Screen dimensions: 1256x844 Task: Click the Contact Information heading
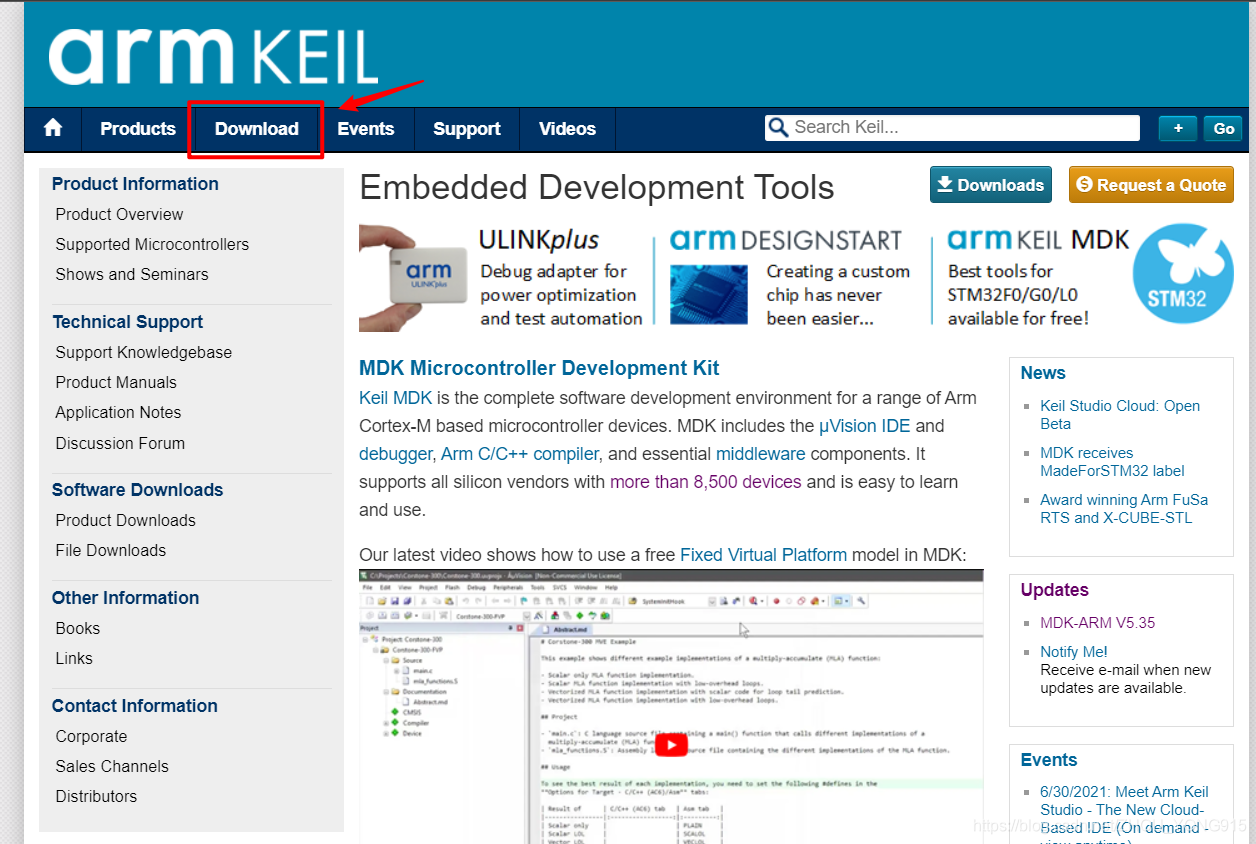(134, 706)
